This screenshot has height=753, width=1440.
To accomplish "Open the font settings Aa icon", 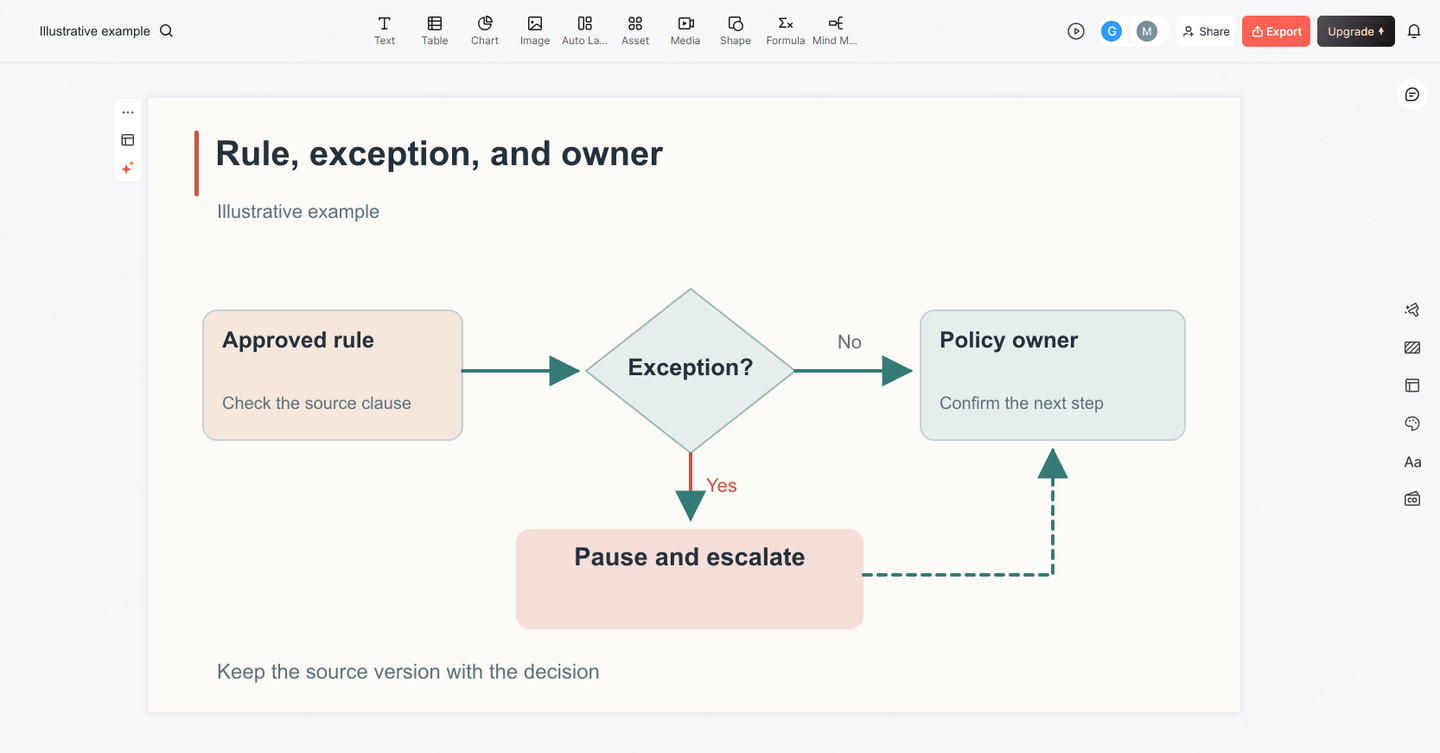I will coord(1412,462).
